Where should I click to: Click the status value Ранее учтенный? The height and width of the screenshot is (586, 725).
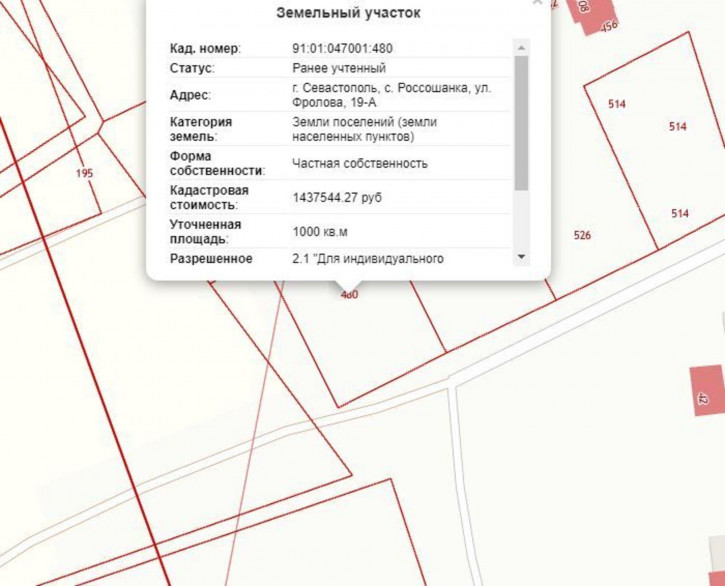click(x=339, y=68)
